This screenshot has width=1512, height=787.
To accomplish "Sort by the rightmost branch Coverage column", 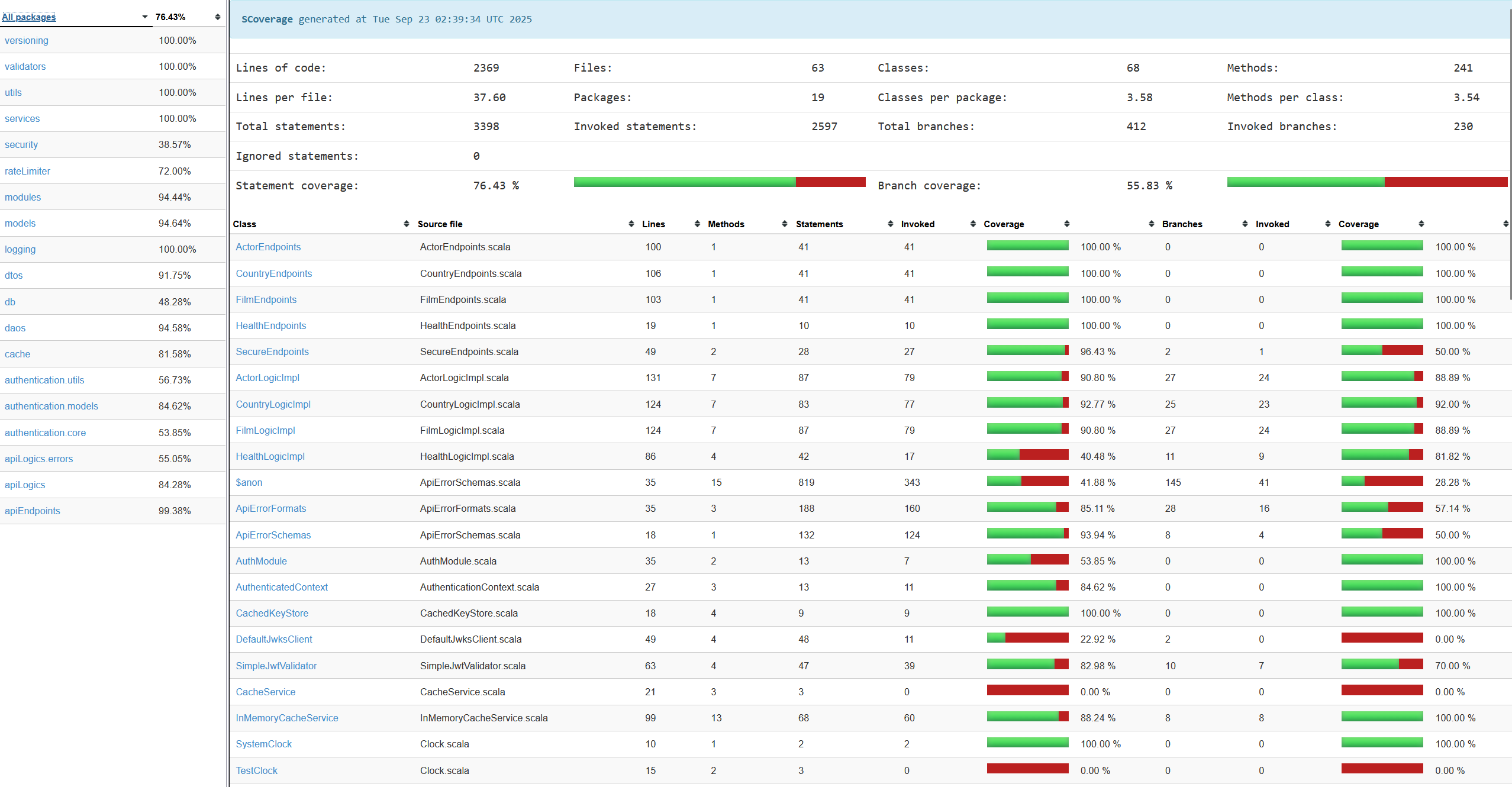I will [x=1359, y=224].
